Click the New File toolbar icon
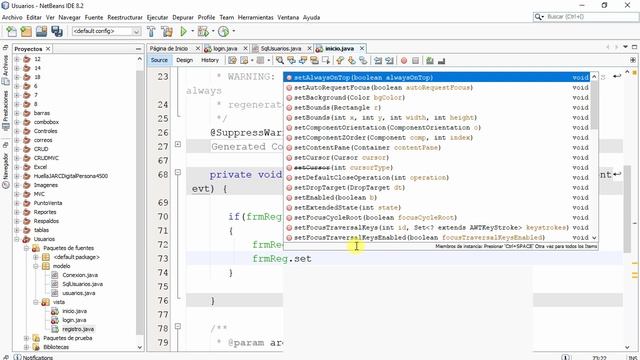The width and height of the screenshot is (640, 360). tap(11, 31)
